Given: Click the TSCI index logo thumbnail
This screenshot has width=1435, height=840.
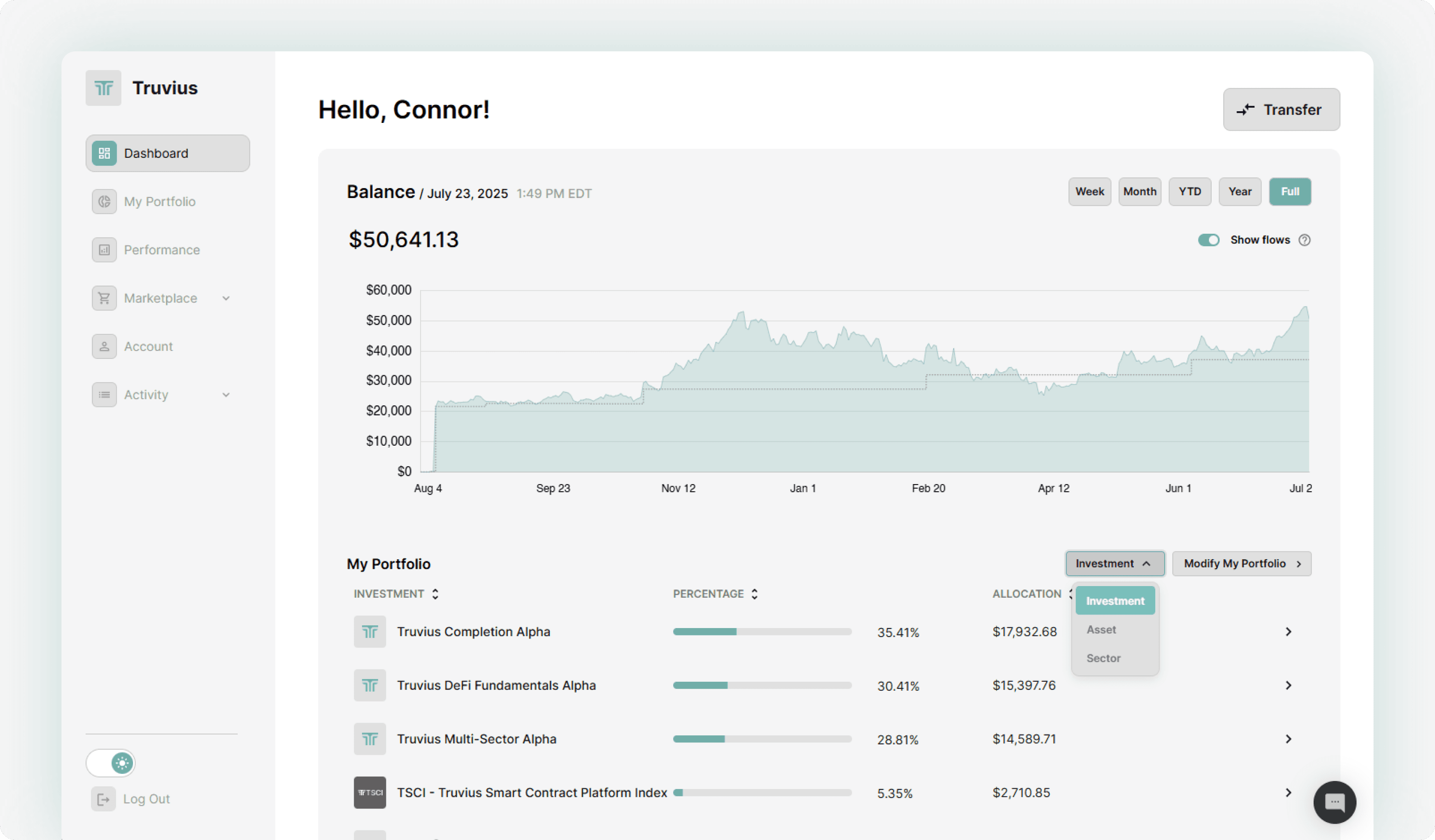Looking at the screenshot, I should coord(370,792).
